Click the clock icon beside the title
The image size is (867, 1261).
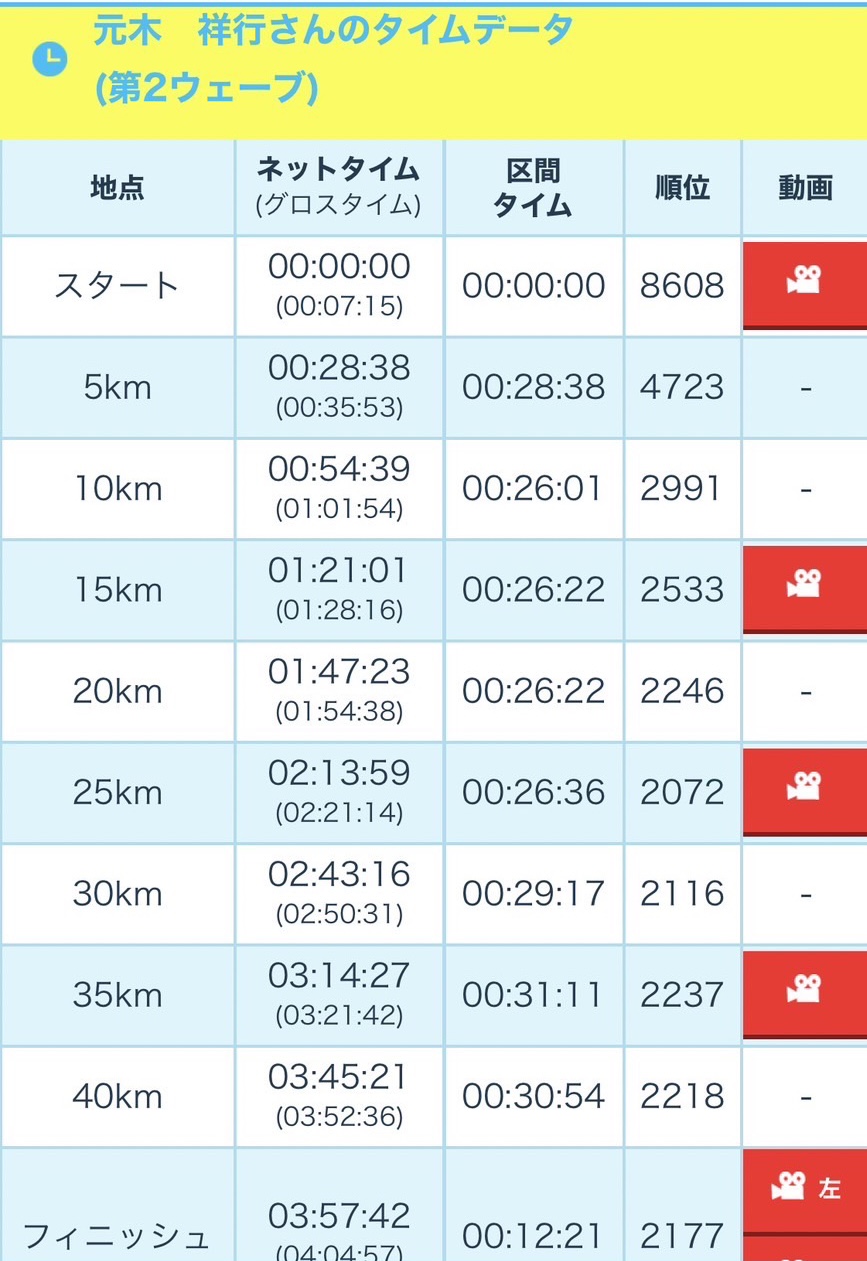tap(49, 60)
